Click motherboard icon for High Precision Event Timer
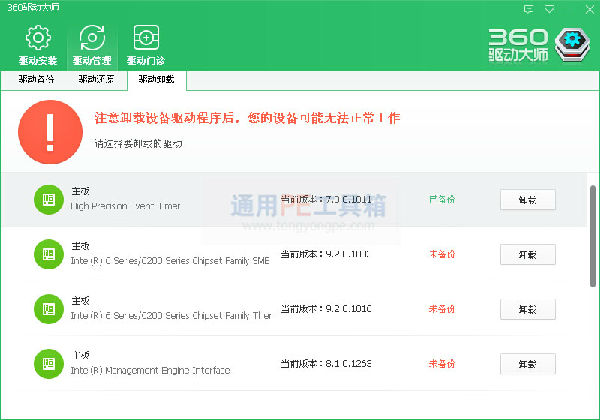The height and width of the screenshot is (420, 600). (x=49, y=200)
